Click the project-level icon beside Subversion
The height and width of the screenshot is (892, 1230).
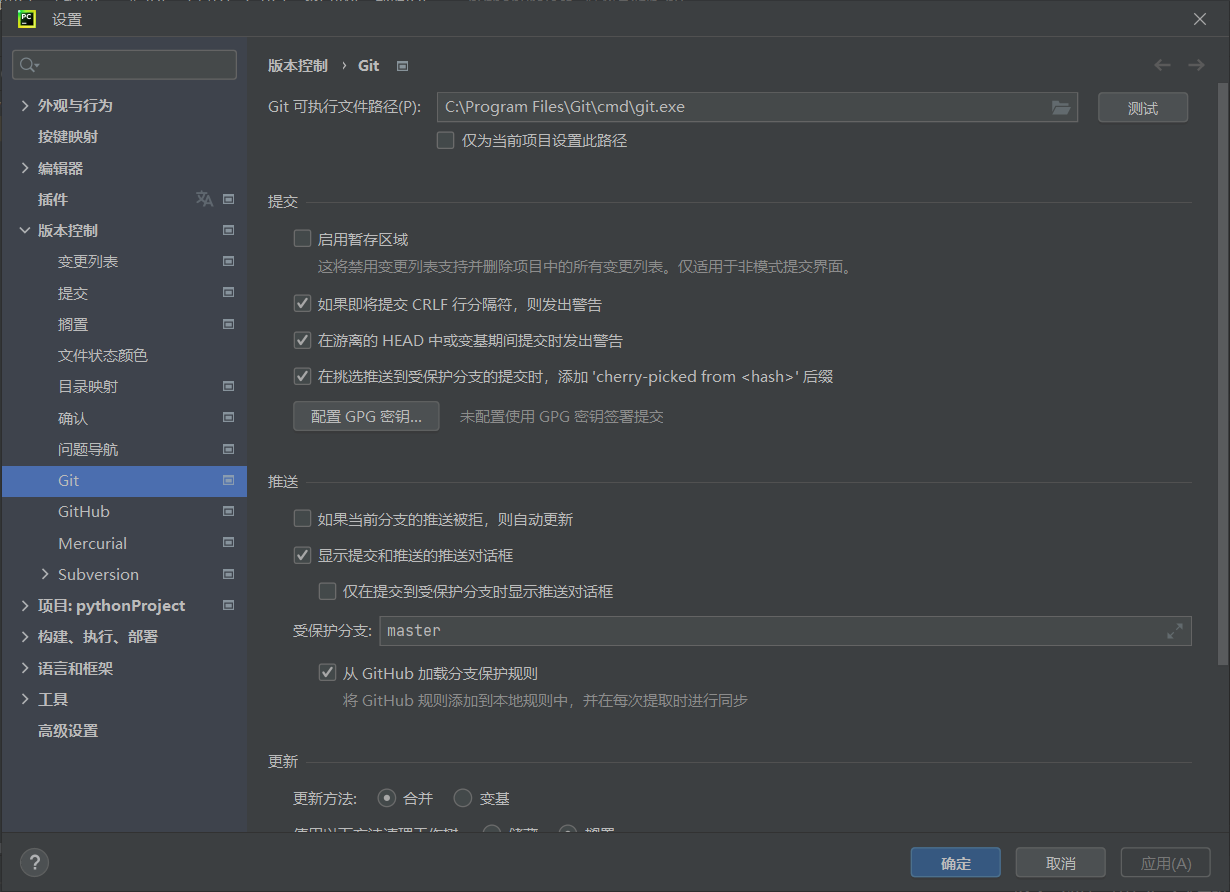click(229, 574)
